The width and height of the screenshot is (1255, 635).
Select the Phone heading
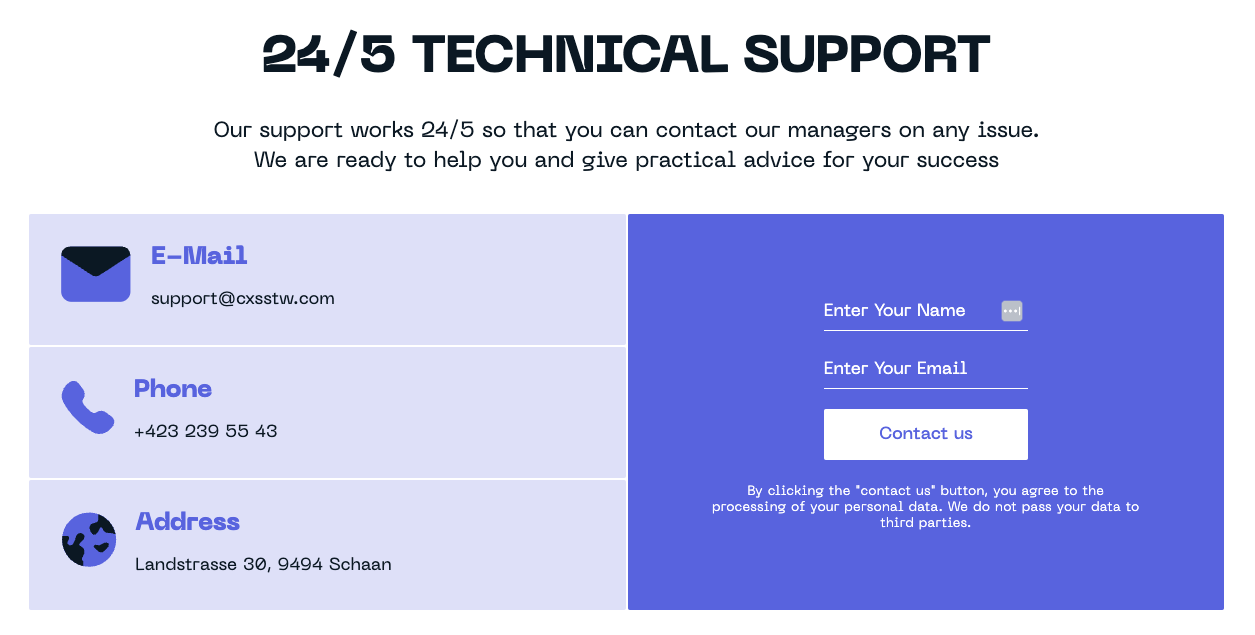pos(173,389)
